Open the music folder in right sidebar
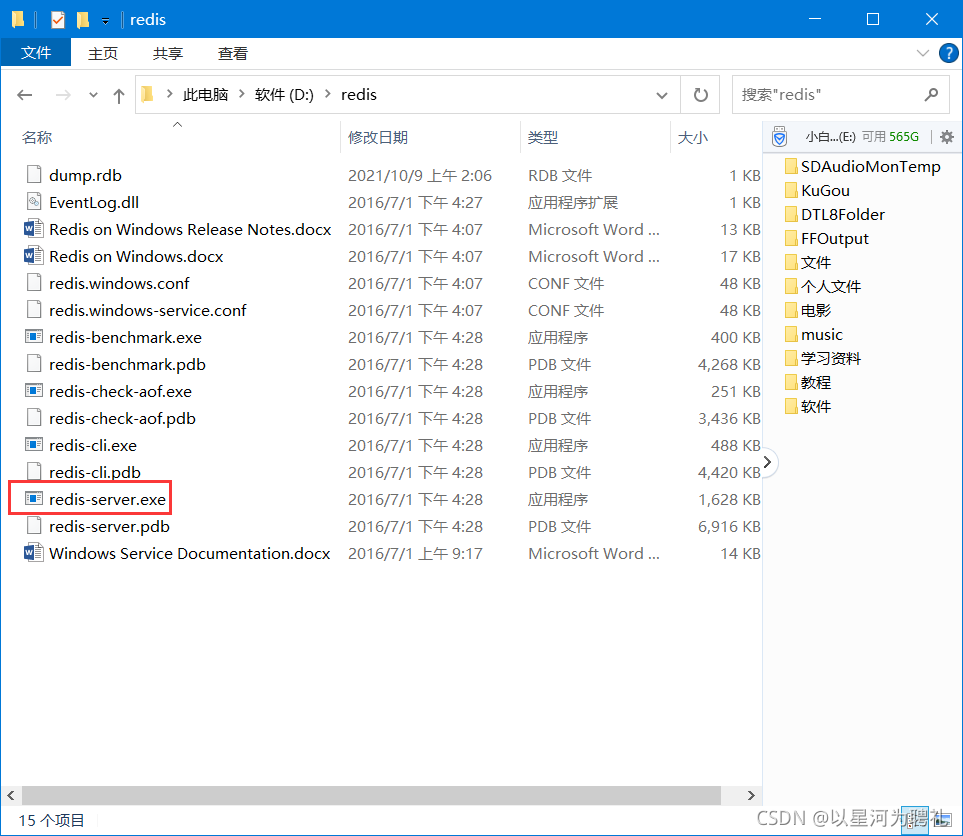963x836 pixels. click(x=824, y=334)
